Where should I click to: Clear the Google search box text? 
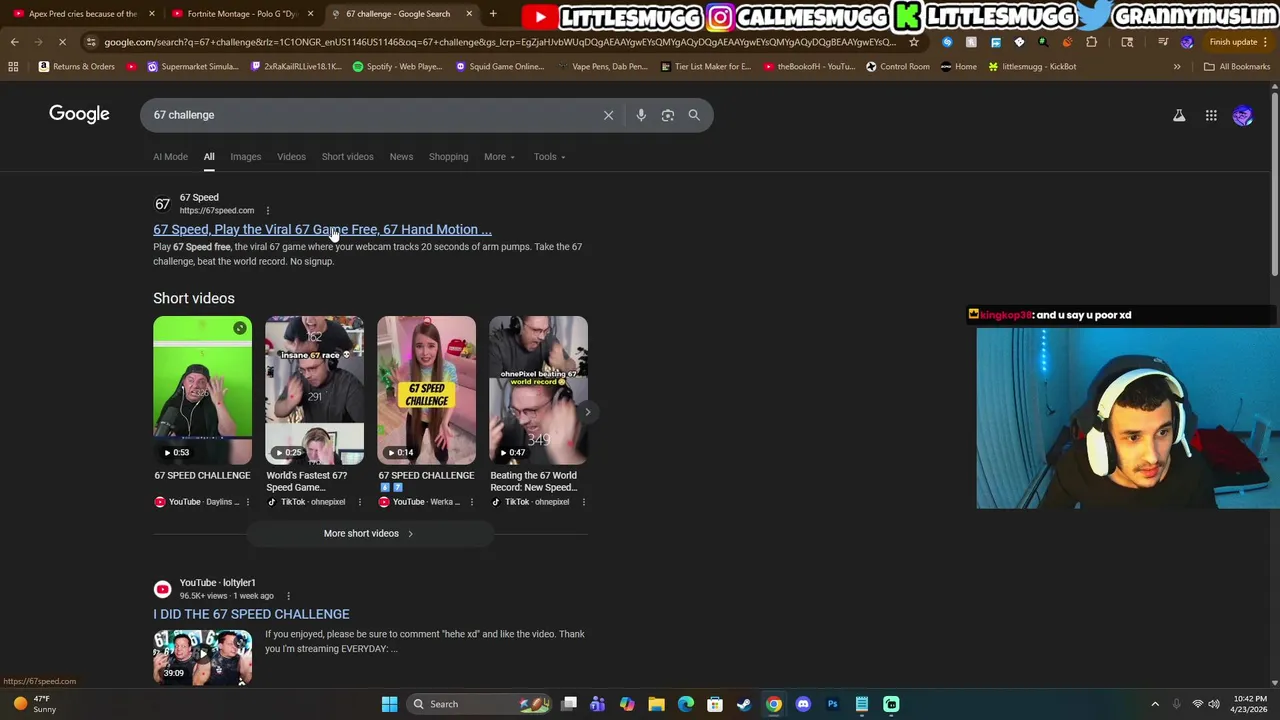608,115
